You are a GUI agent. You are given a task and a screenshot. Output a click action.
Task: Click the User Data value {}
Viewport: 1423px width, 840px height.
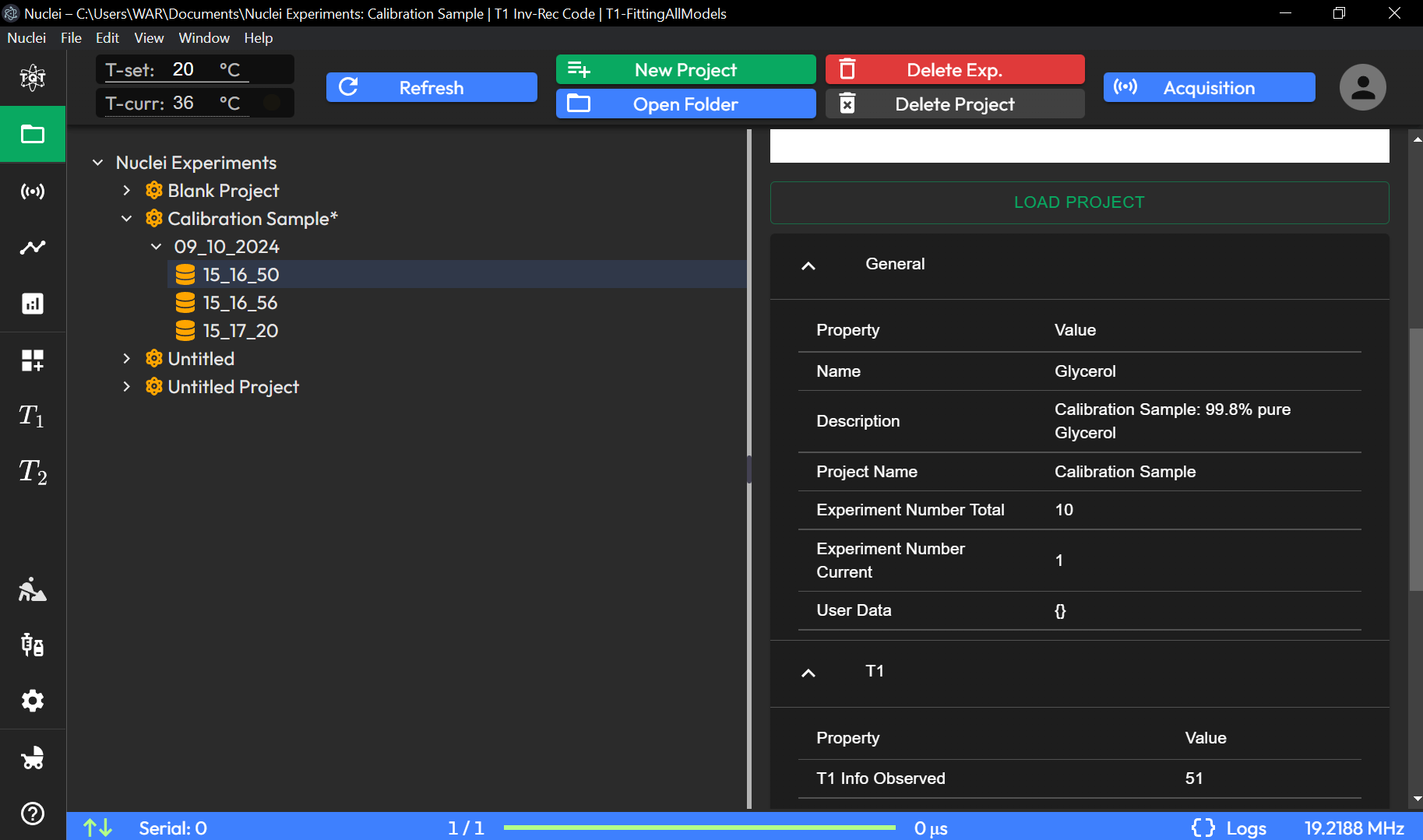coord(1060,610)
